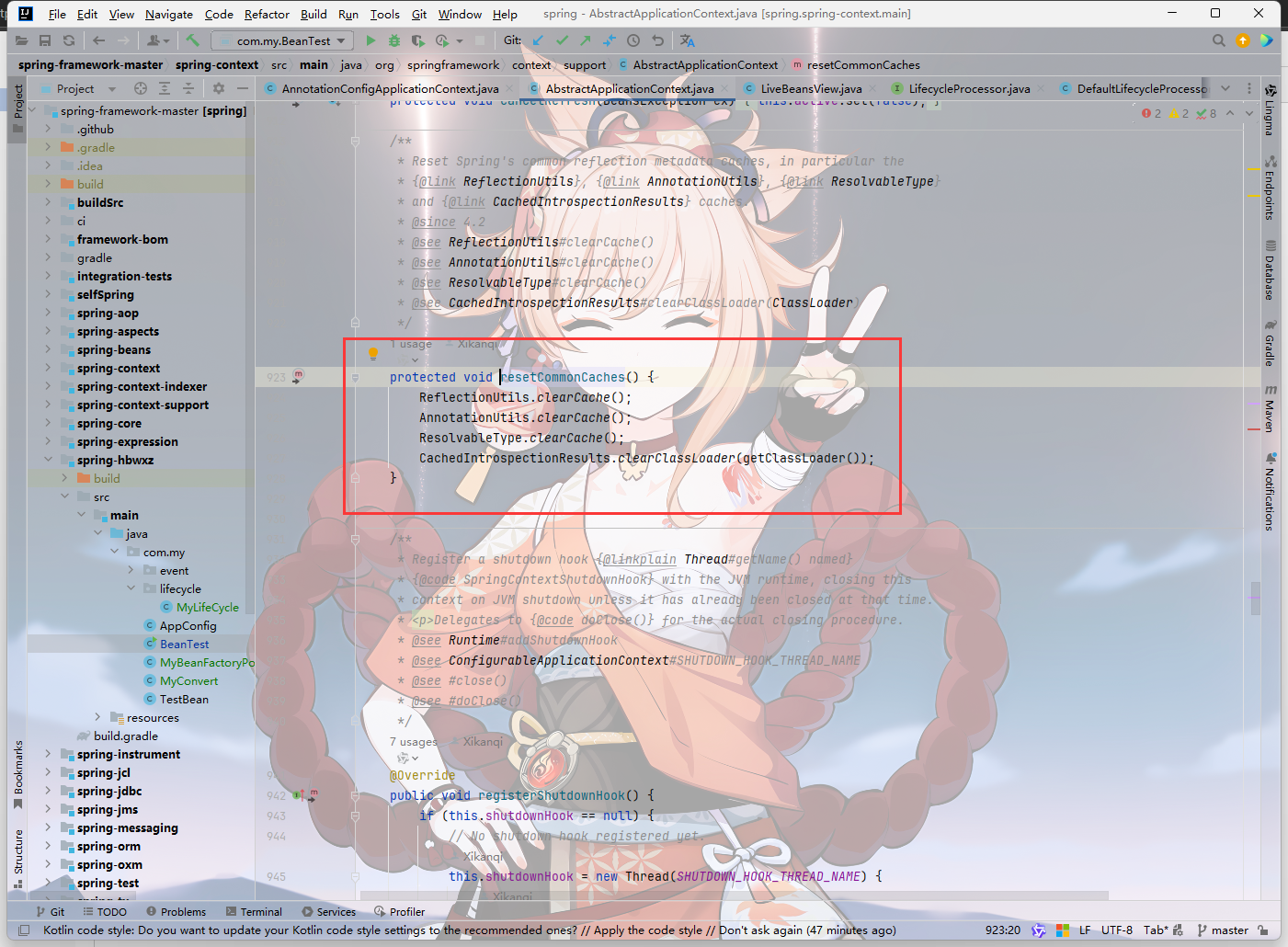Open the Problems tool window button
The height and width of the screenshot is (947, 1288).
tap(176, 912)
